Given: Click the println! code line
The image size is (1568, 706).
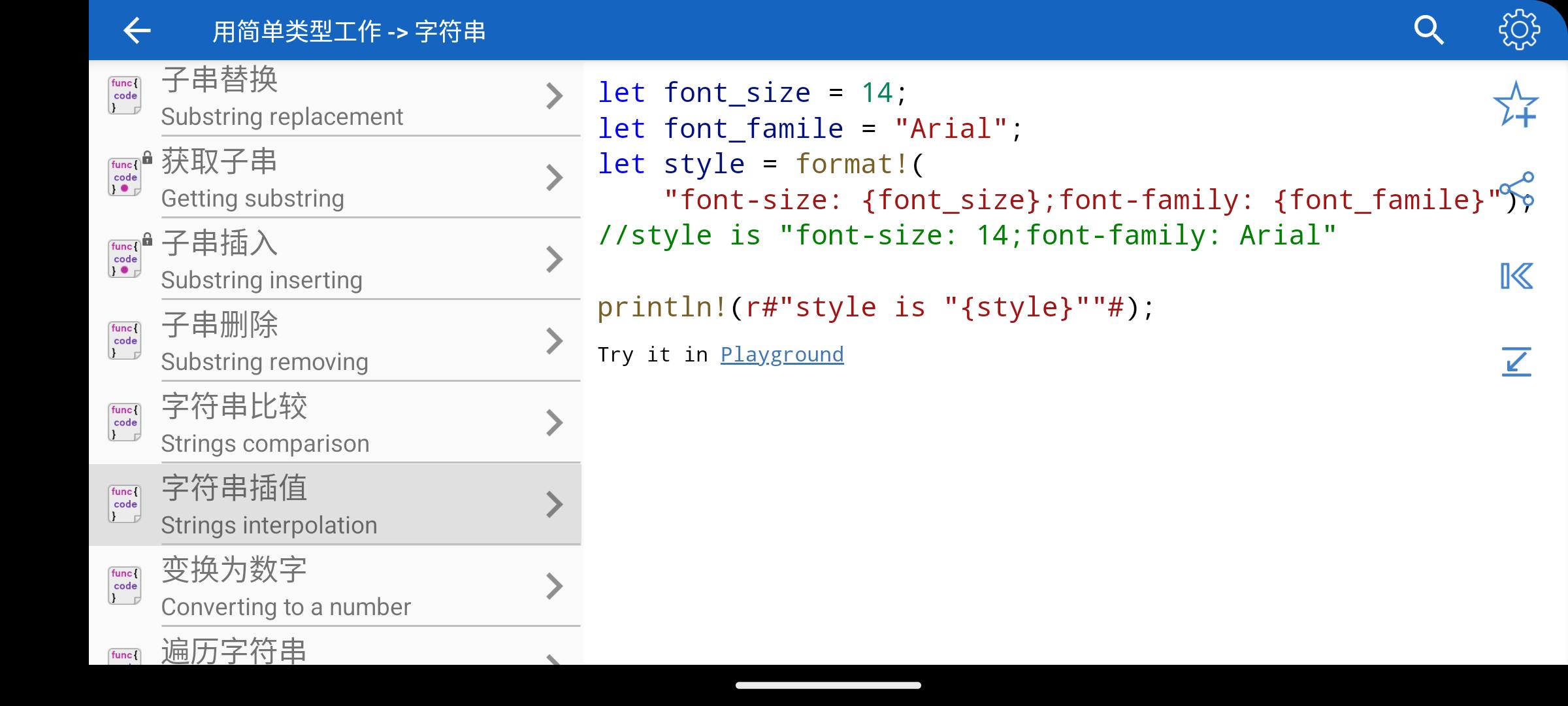Looking at the screenshot, I should tap(875, 307).
